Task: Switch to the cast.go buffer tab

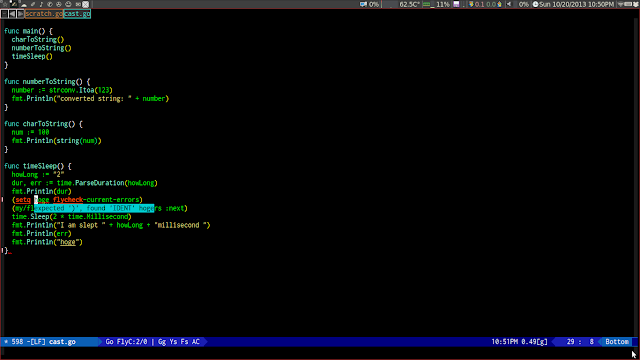Action: pyautogui.click(x=77, y=14)
